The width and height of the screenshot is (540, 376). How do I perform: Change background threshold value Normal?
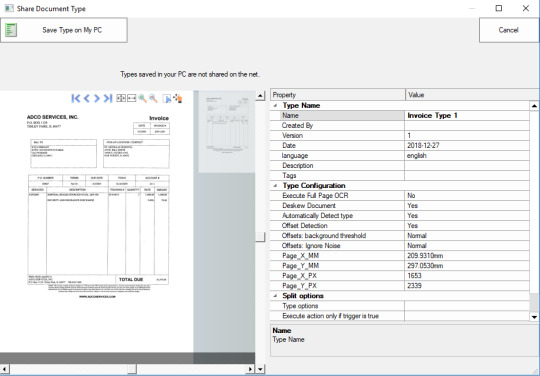[x=467, y=236]
